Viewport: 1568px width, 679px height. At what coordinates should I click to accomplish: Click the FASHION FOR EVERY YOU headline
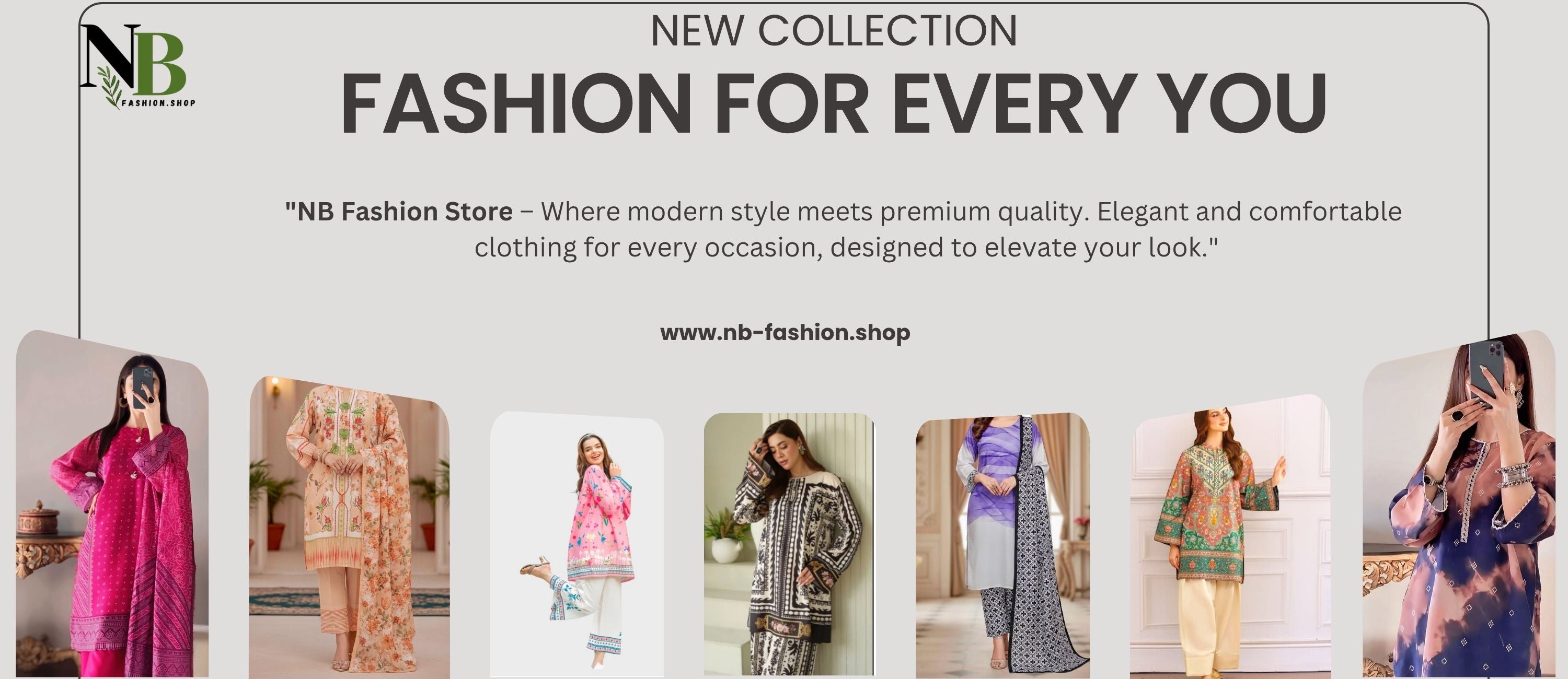point(833,102)
